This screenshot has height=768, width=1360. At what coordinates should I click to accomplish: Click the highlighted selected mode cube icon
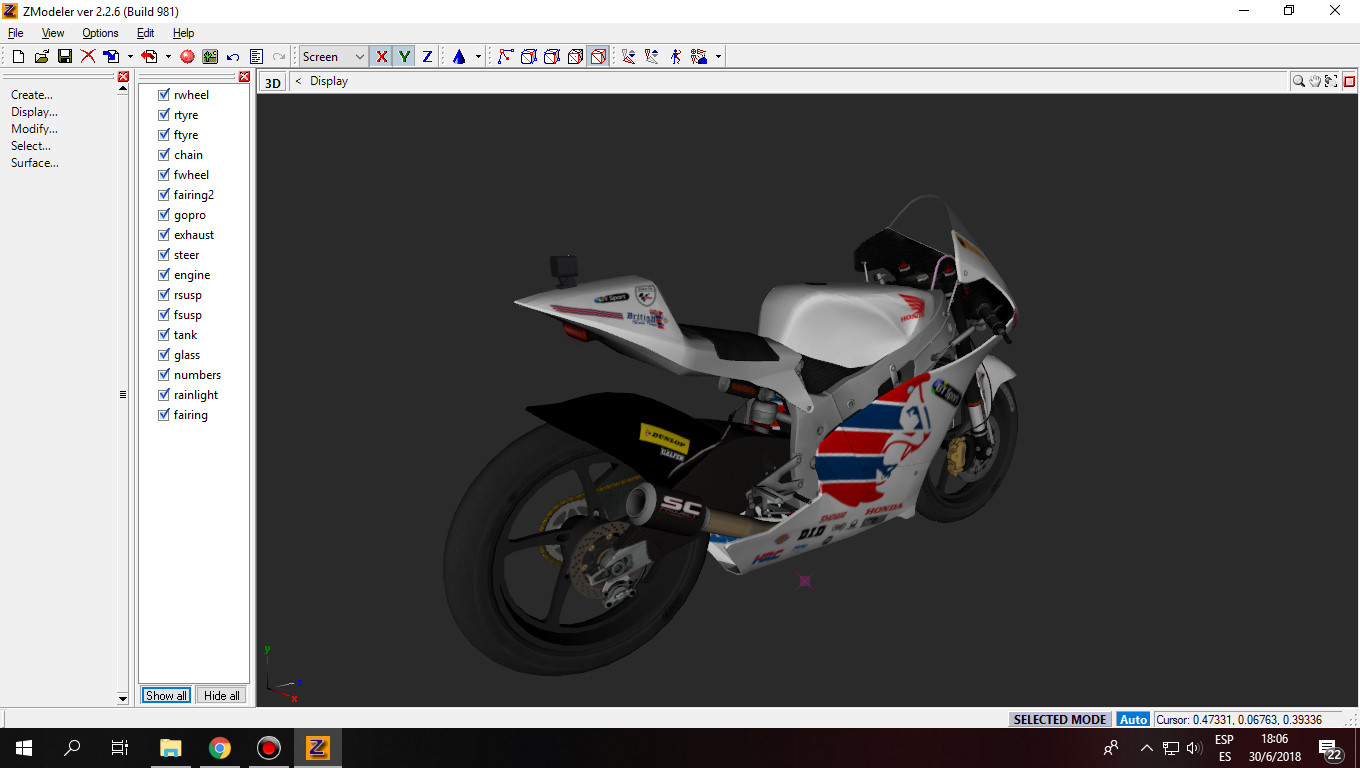(598, 57)
